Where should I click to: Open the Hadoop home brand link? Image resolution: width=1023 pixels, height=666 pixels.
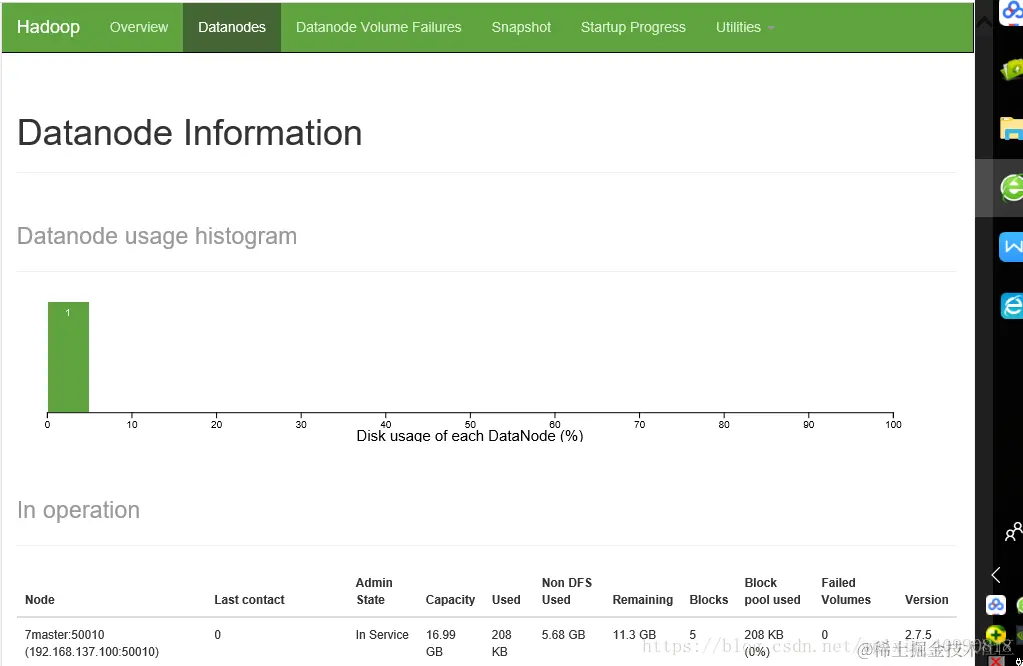[x=48, y=27]
